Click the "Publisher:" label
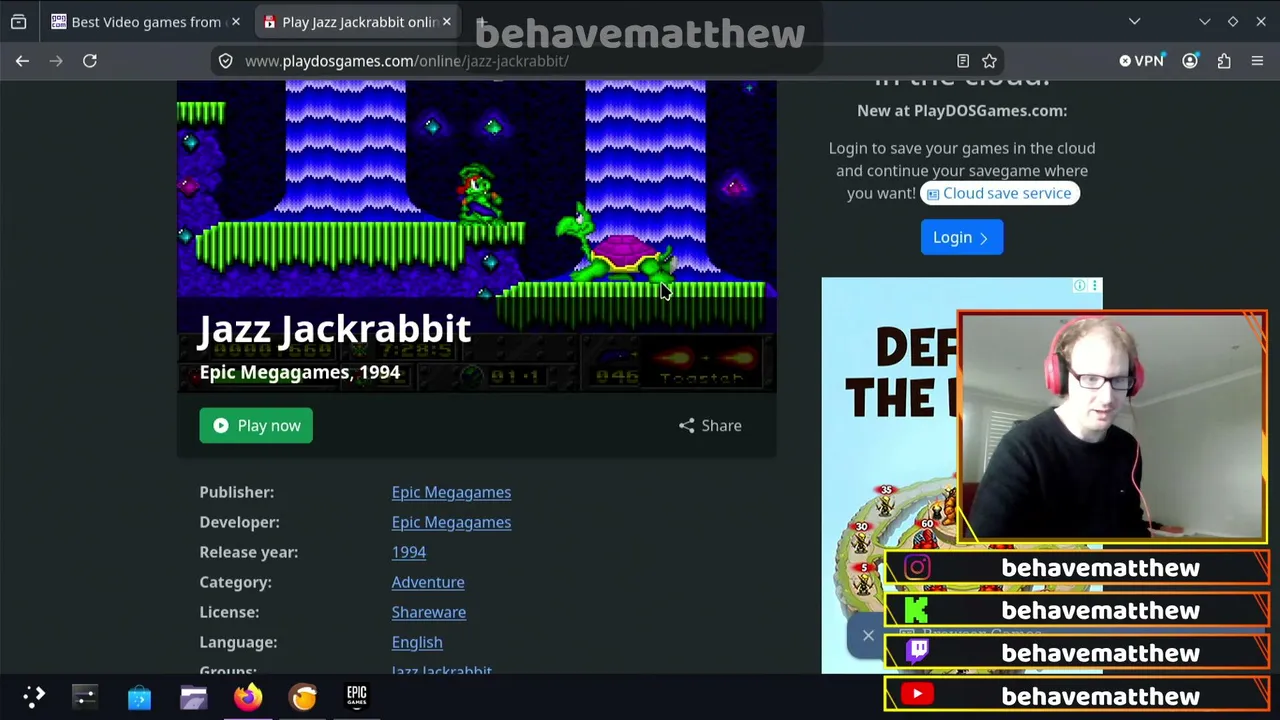 237,492
